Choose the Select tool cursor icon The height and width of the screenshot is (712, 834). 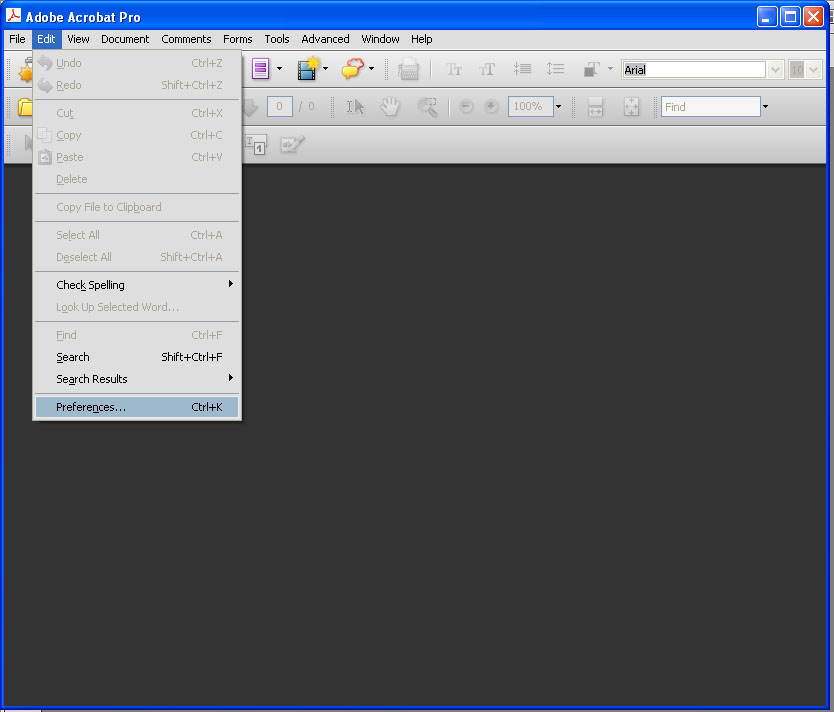click(x=355, y=107)
